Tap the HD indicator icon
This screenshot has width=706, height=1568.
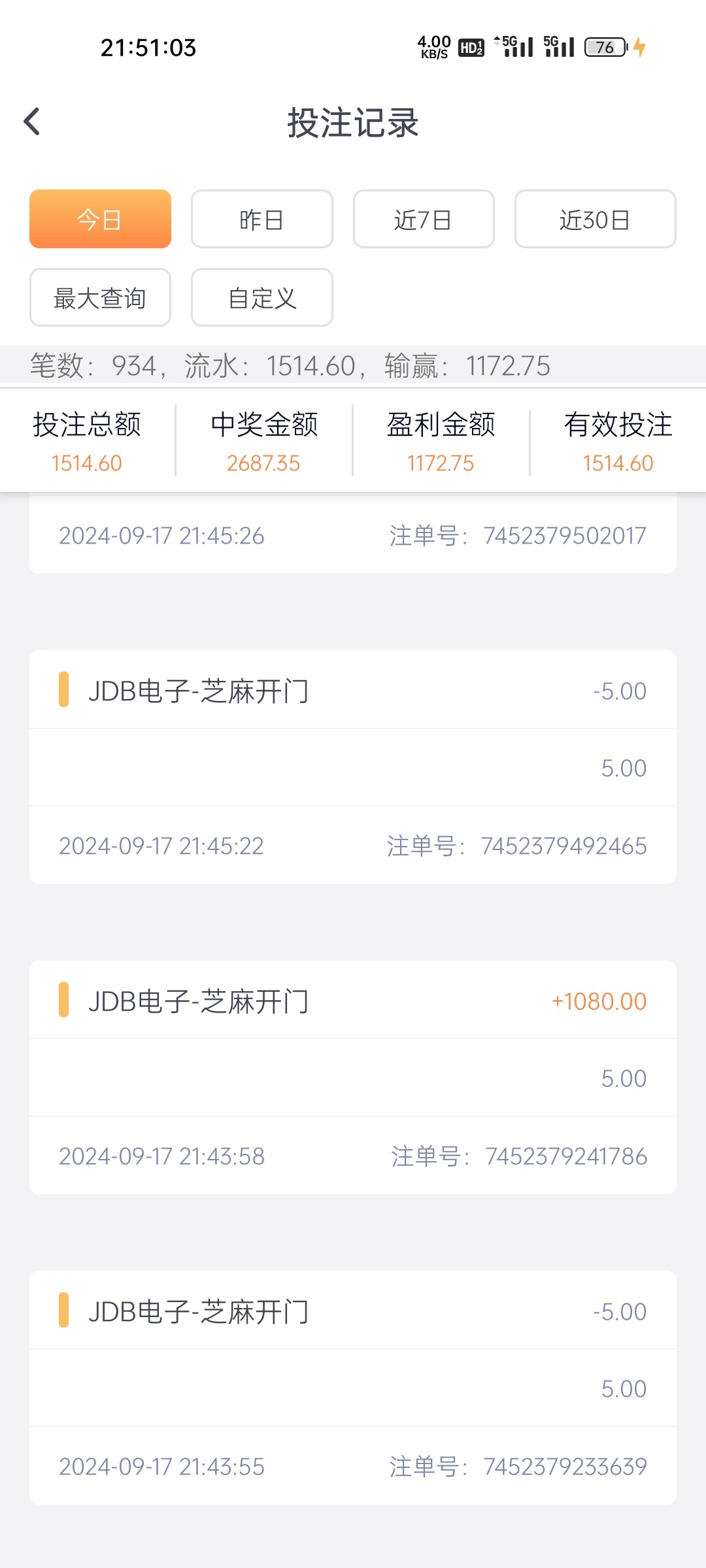[x=471, y=48]
